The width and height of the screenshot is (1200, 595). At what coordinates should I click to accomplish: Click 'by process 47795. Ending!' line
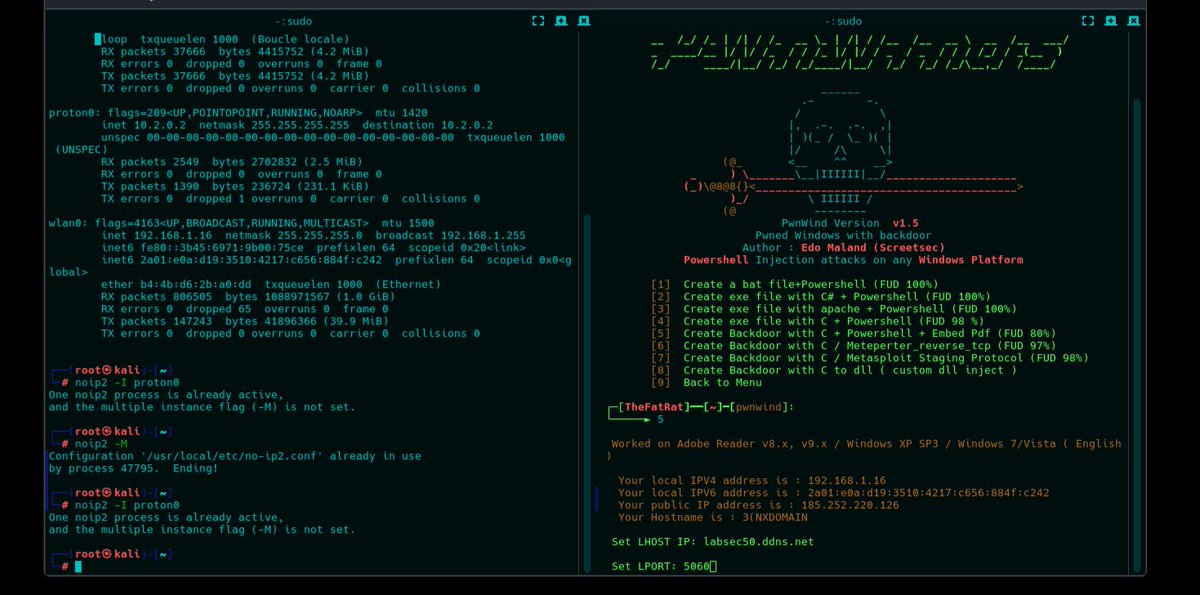[133, 468]
